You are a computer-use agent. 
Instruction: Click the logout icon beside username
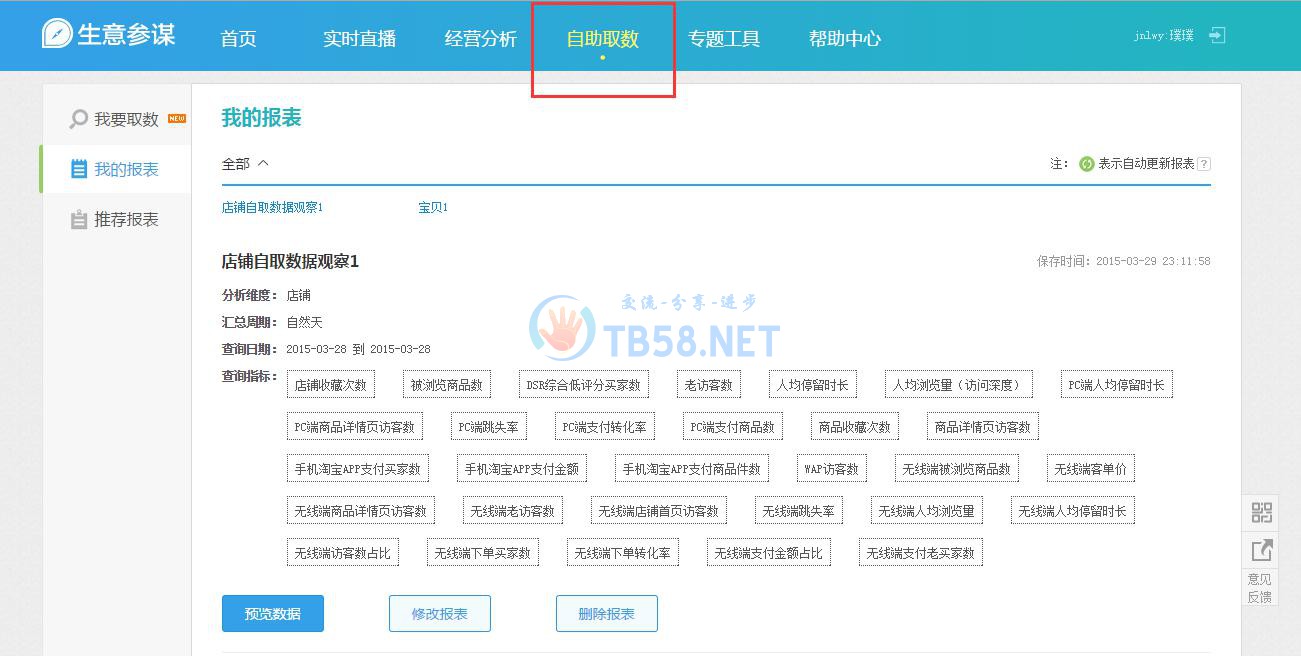point(1217,35)
